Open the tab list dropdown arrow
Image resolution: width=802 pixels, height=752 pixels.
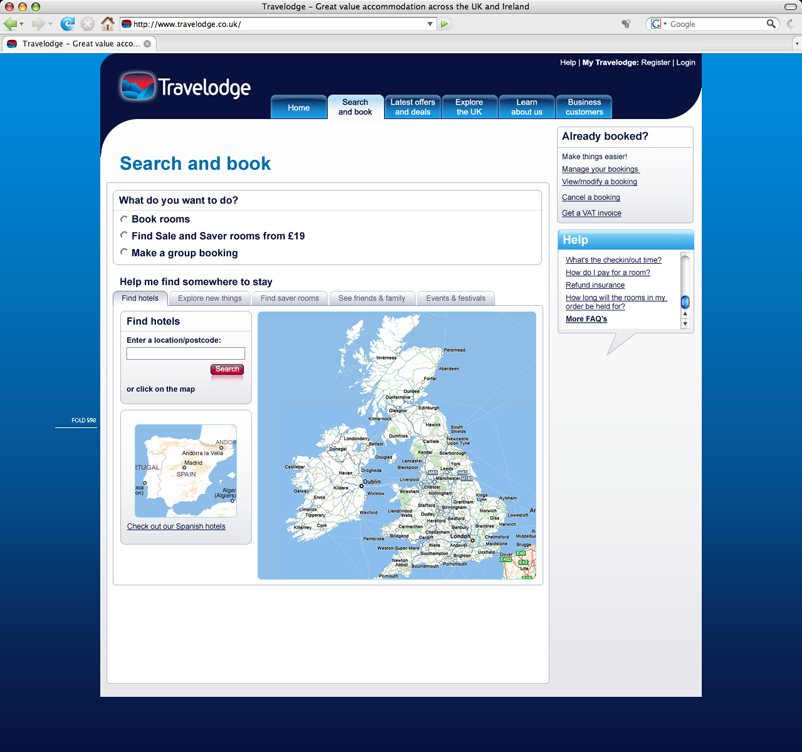(x=797, y=44)
